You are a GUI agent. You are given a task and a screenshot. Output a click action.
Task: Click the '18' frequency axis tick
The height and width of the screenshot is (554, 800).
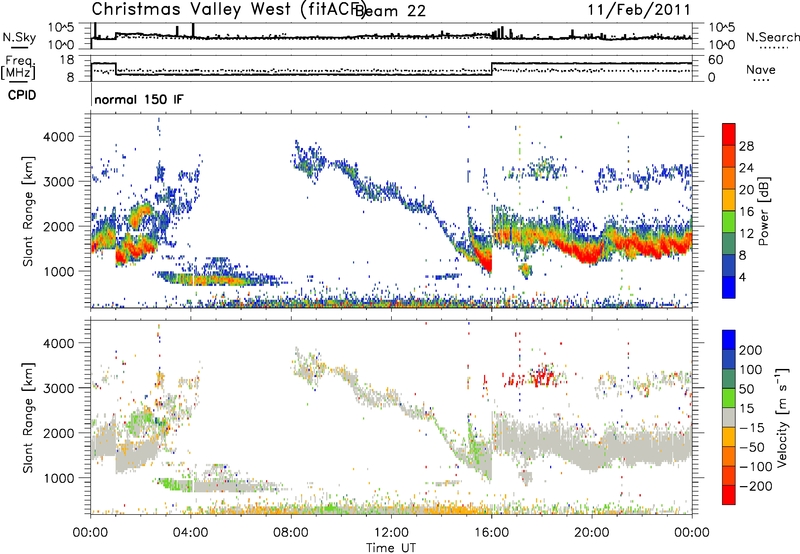pos(67,60)
